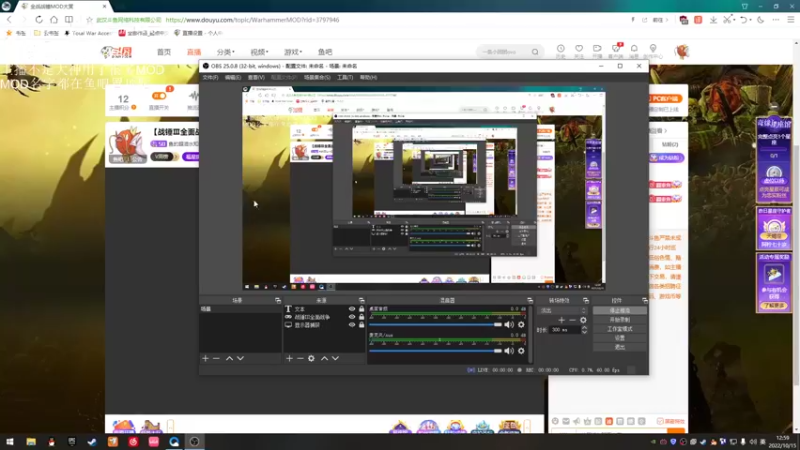This screenshot has width=800, height=450.
Task: Open Settings from OBS controls
Action: coord(620,338)
